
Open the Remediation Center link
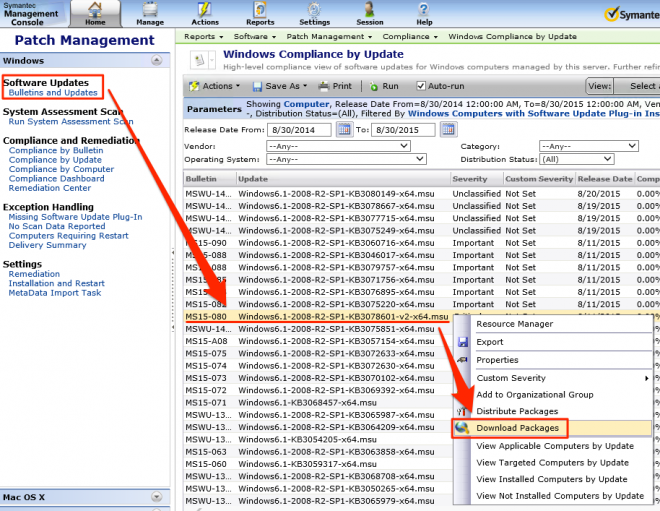pyautogui.click(x=50, y=188)
